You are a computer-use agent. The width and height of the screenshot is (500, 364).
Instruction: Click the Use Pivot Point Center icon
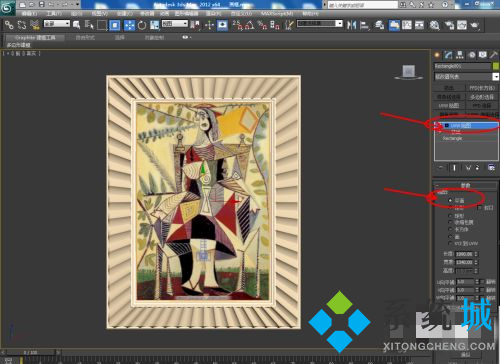[x=195, y=25]
